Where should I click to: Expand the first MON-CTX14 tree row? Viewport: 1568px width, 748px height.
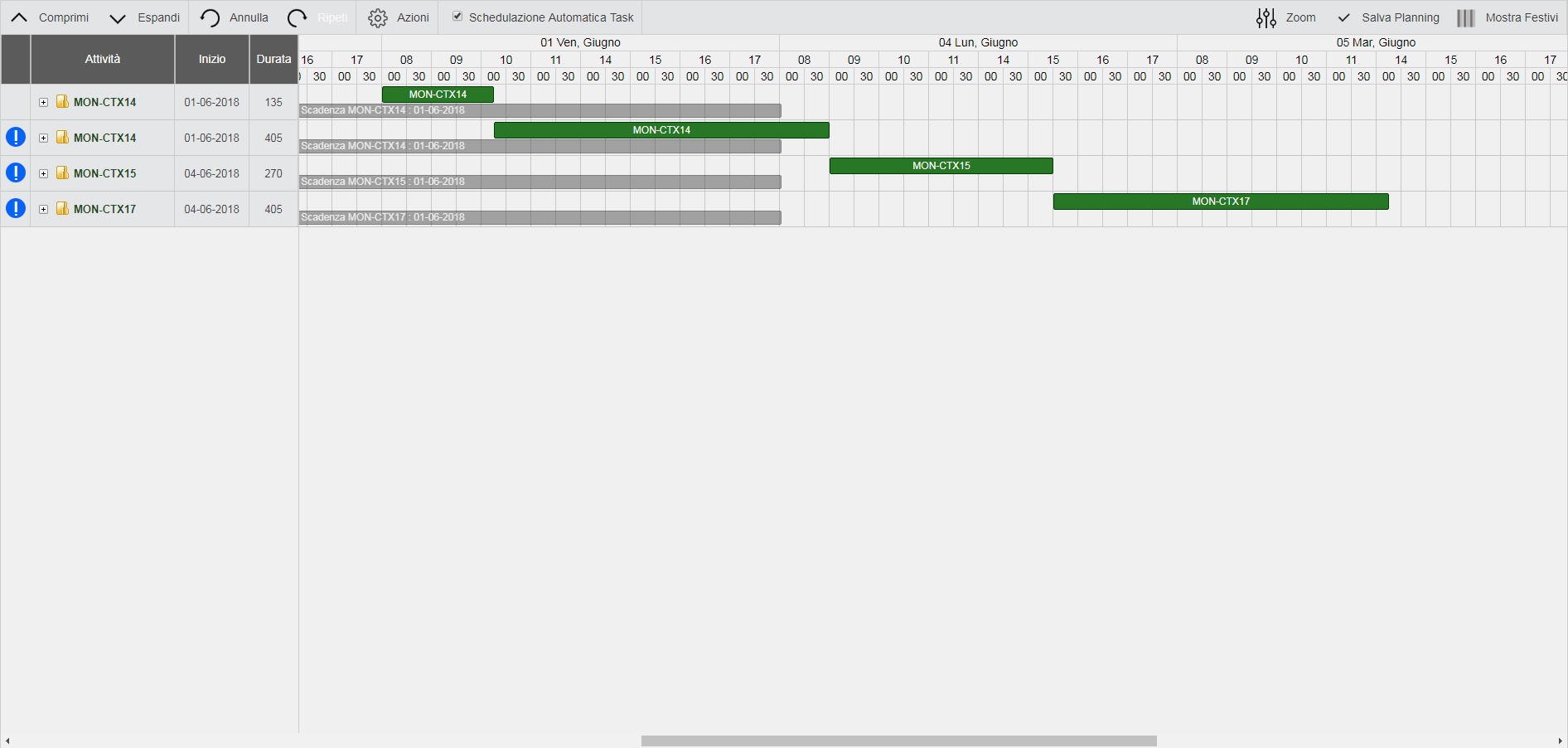[43, 102]
